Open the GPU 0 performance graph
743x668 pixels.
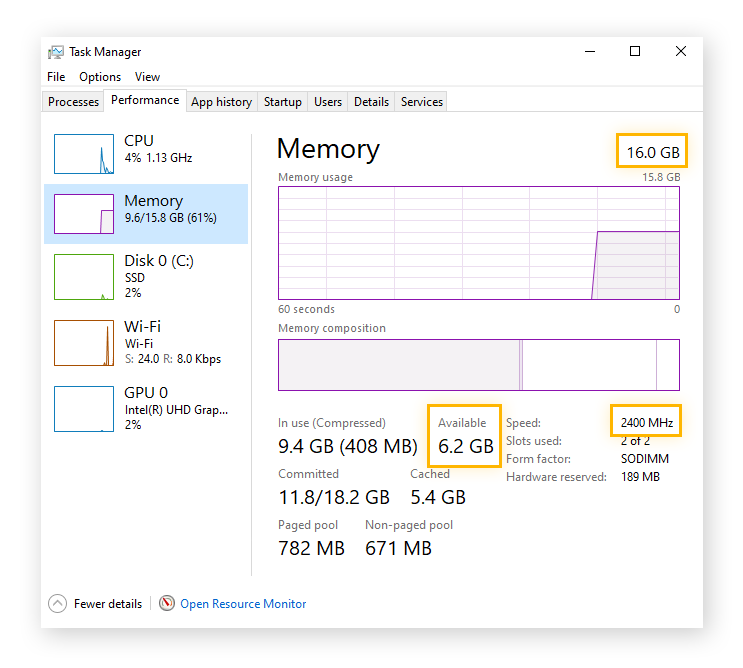coord(84,408)
